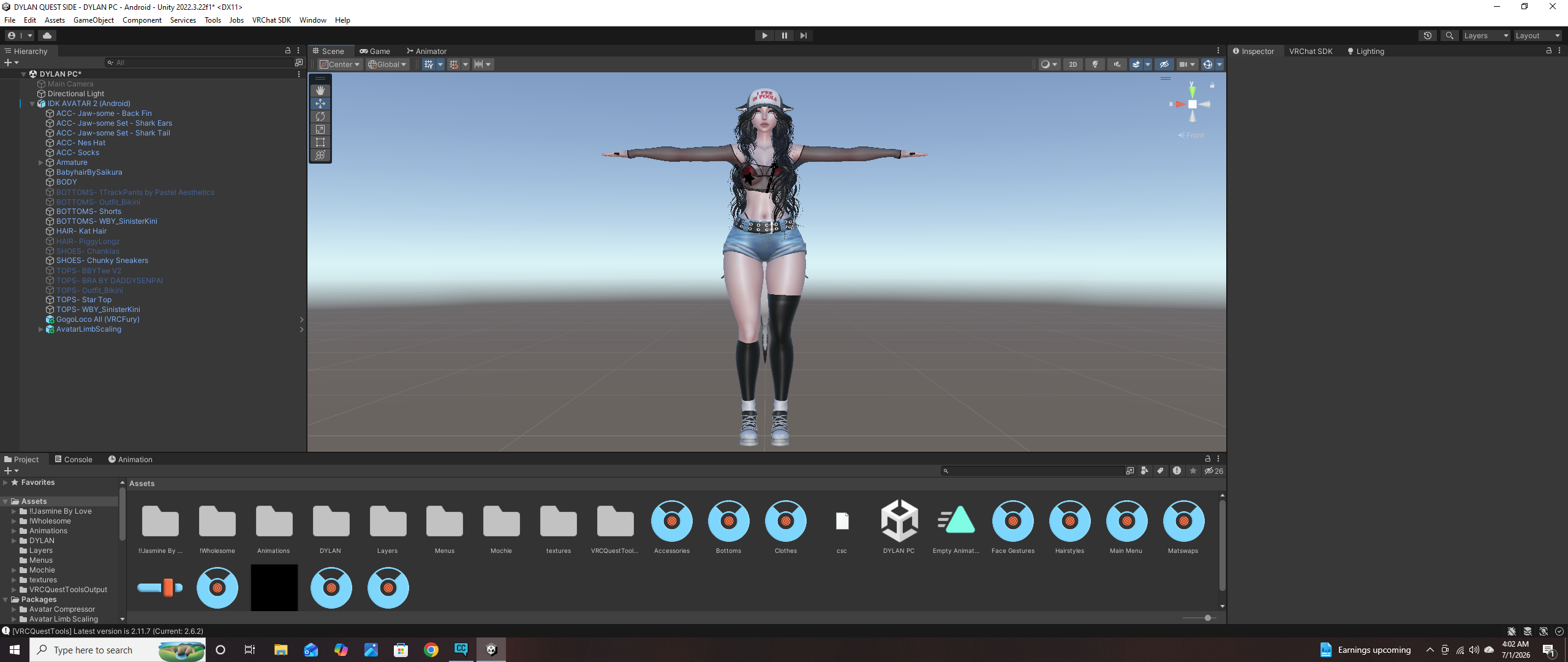Select TOPS- Star Top in Hierarchy

(84, 300)
